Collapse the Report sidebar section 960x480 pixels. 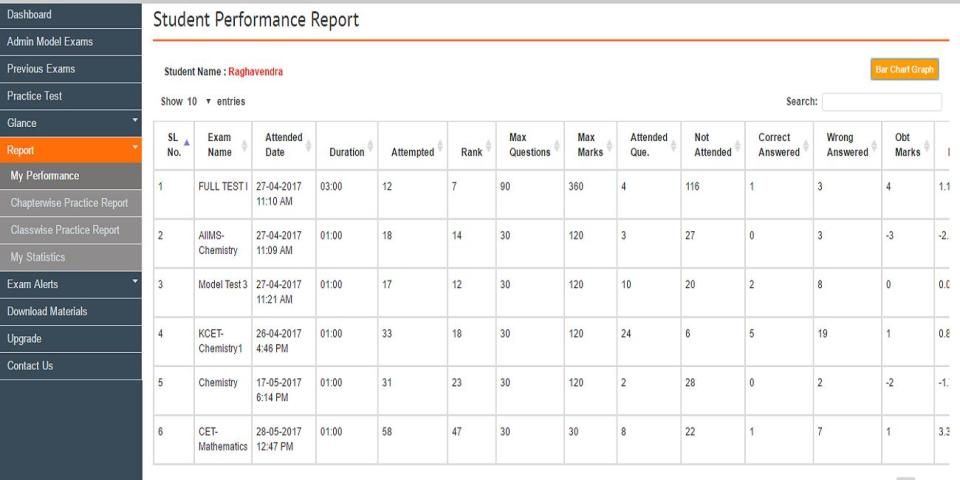click(72, 150)
